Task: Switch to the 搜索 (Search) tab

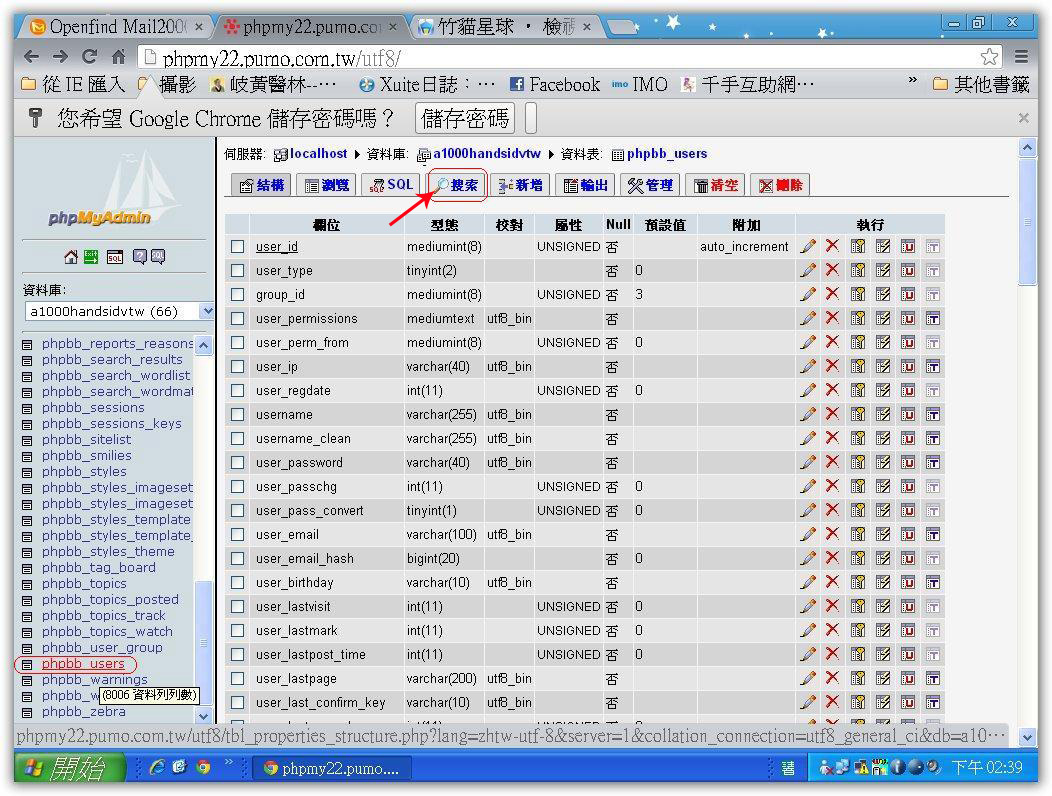Action: click(457, 185)
